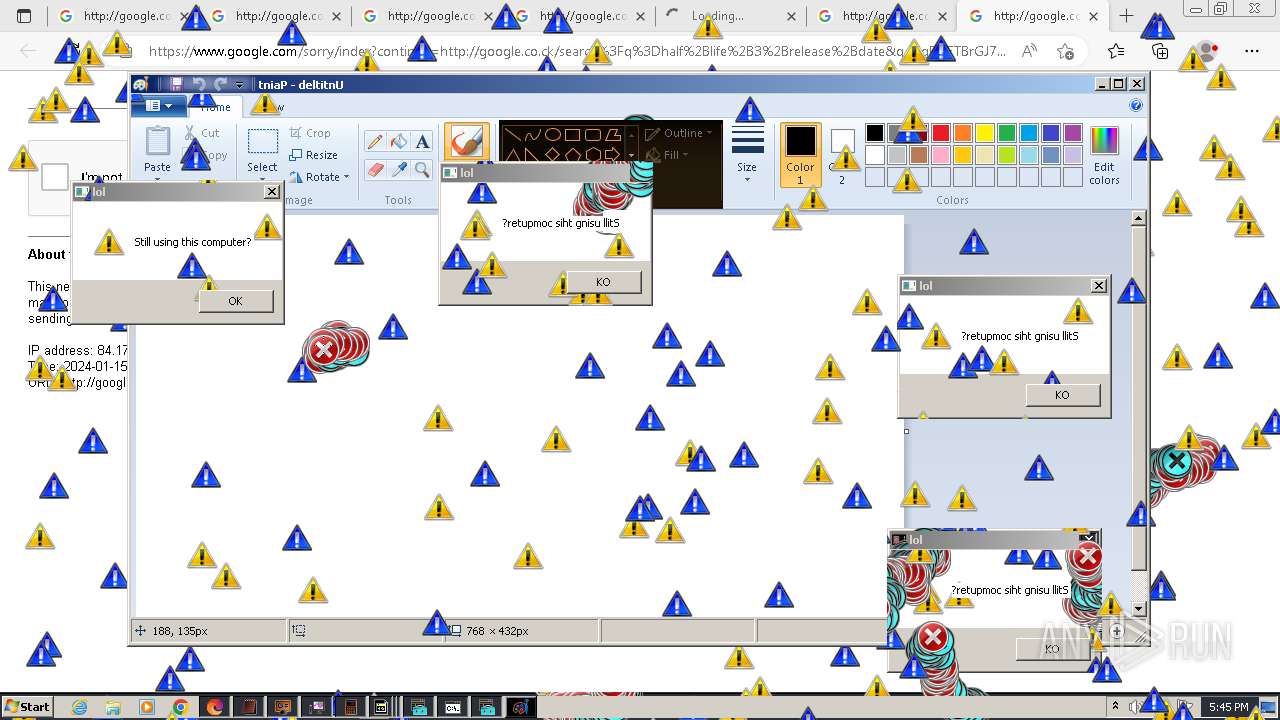The width and height of the screenshot is (1280, 720).
Task: Click Redo in Paint quick access toolbar
Action: tap(220, 85)
